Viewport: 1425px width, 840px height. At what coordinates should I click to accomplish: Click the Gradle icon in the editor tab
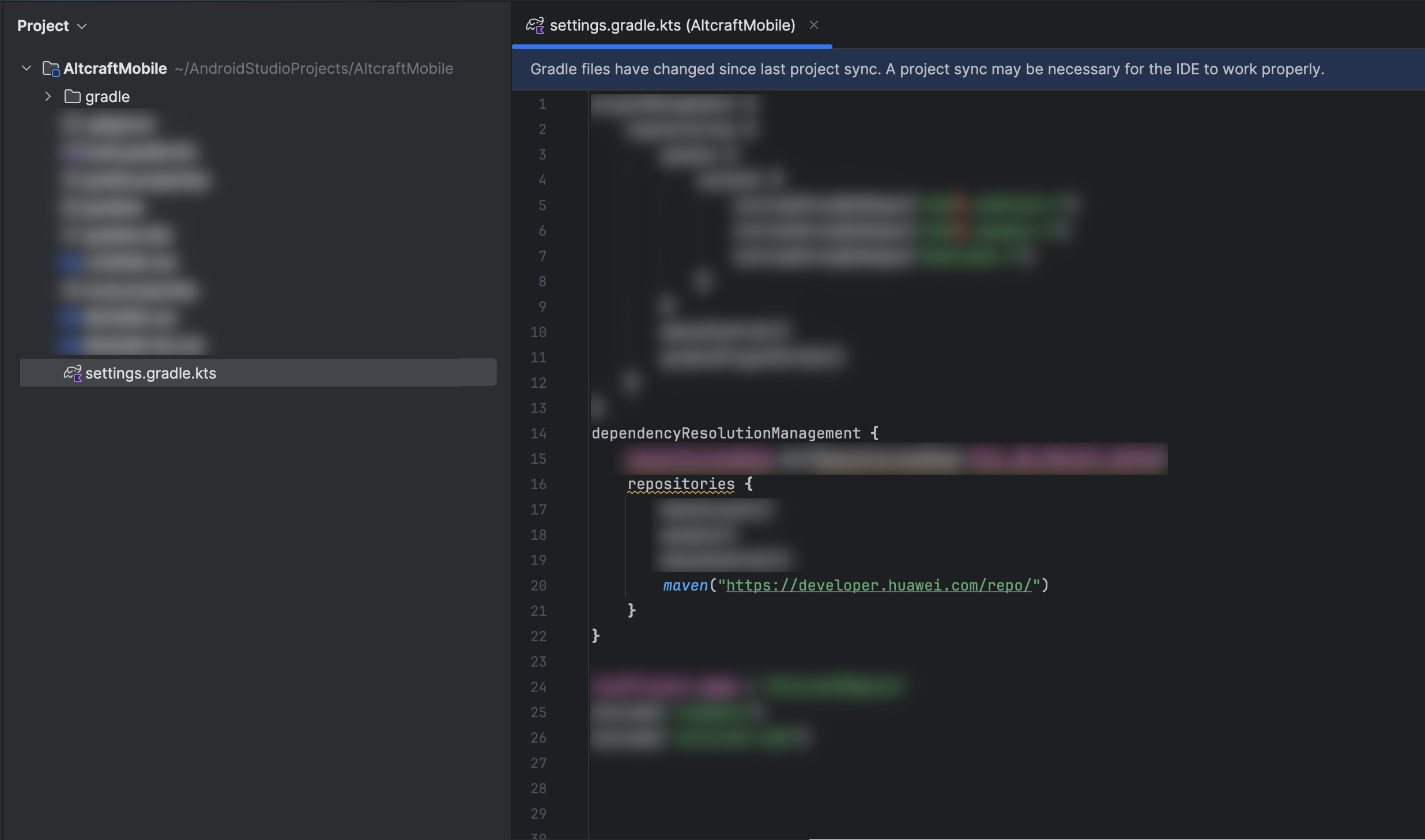pos(535,25)
